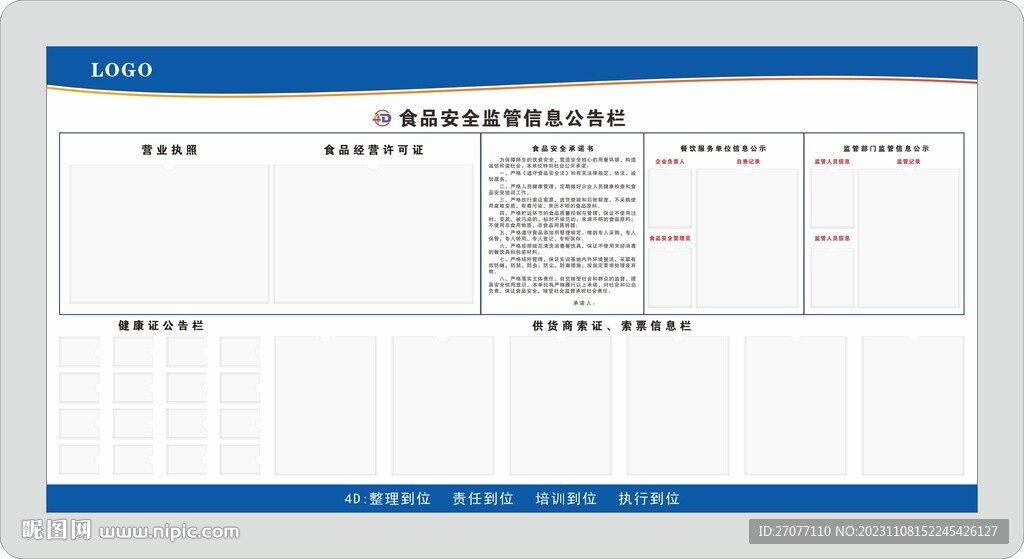Click the 昵图网 watermark logo
Image resolution: width=1024 pixels, height=559 pixels.
(x=57, y=529)
